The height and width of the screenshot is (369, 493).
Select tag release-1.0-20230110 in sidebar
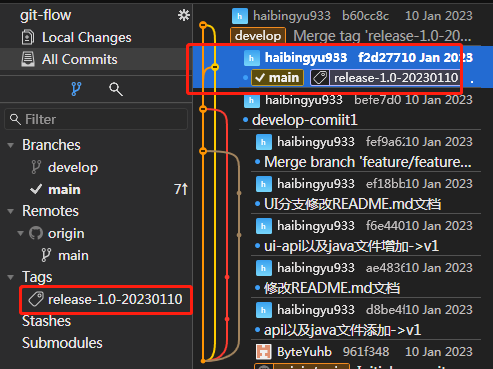(115, 299)
